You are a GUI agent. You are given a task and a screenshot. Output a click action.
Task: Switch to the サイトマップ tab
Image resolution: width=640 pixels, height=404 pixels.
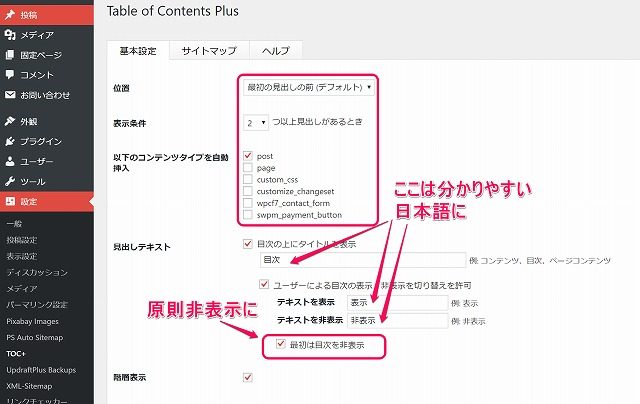tap(209, 51)
